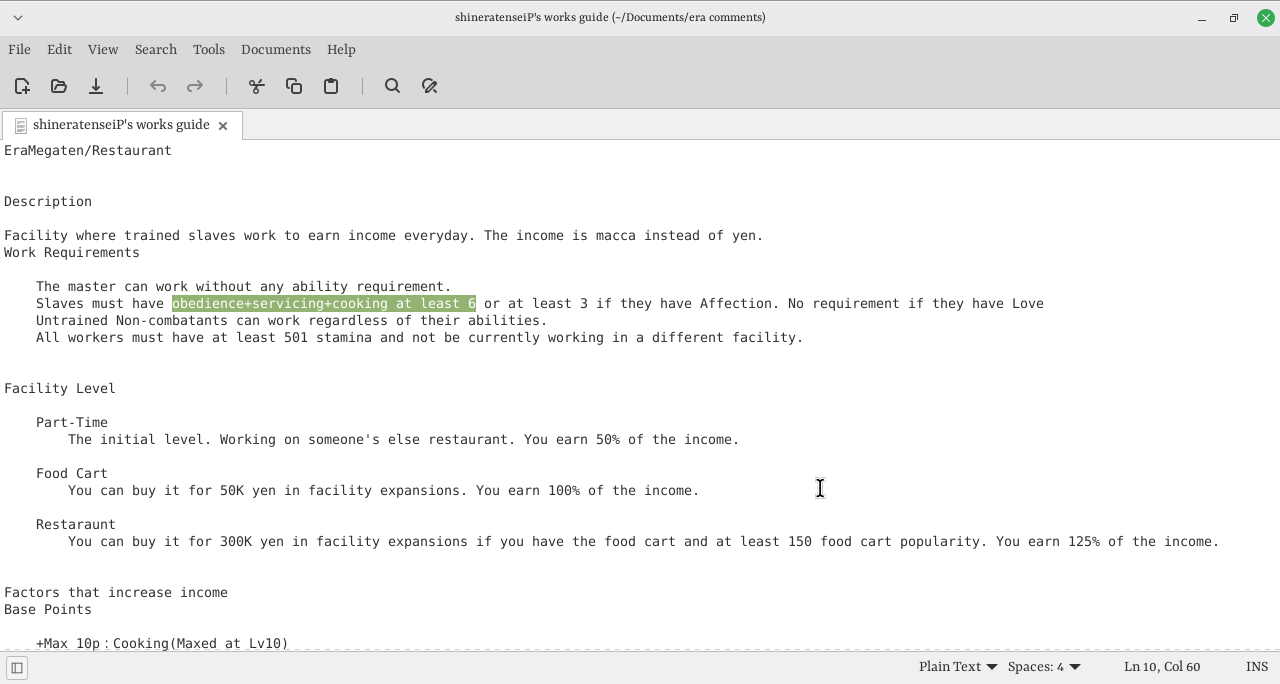
Task: Click "Factors that increase income" line
Action: 116,592
